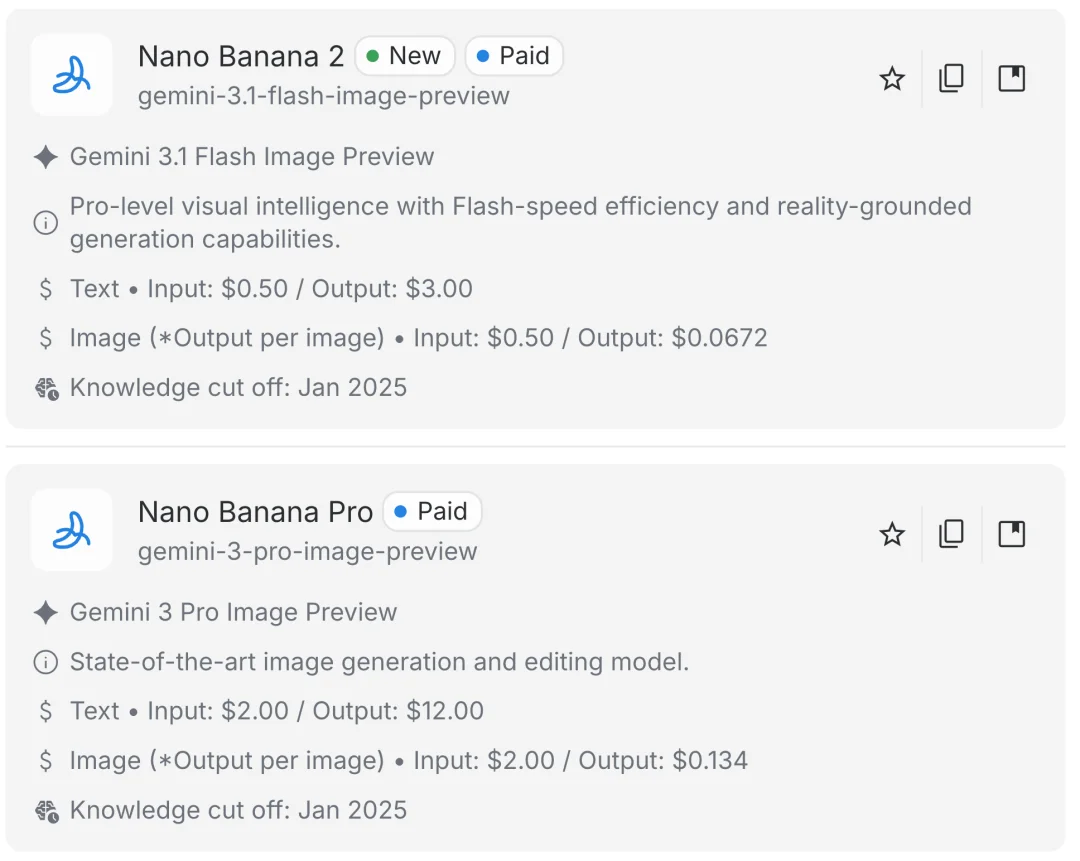Click the banana logo of Nano Banana 2
Screen dimensions: 1080x861
coord(71,75)
